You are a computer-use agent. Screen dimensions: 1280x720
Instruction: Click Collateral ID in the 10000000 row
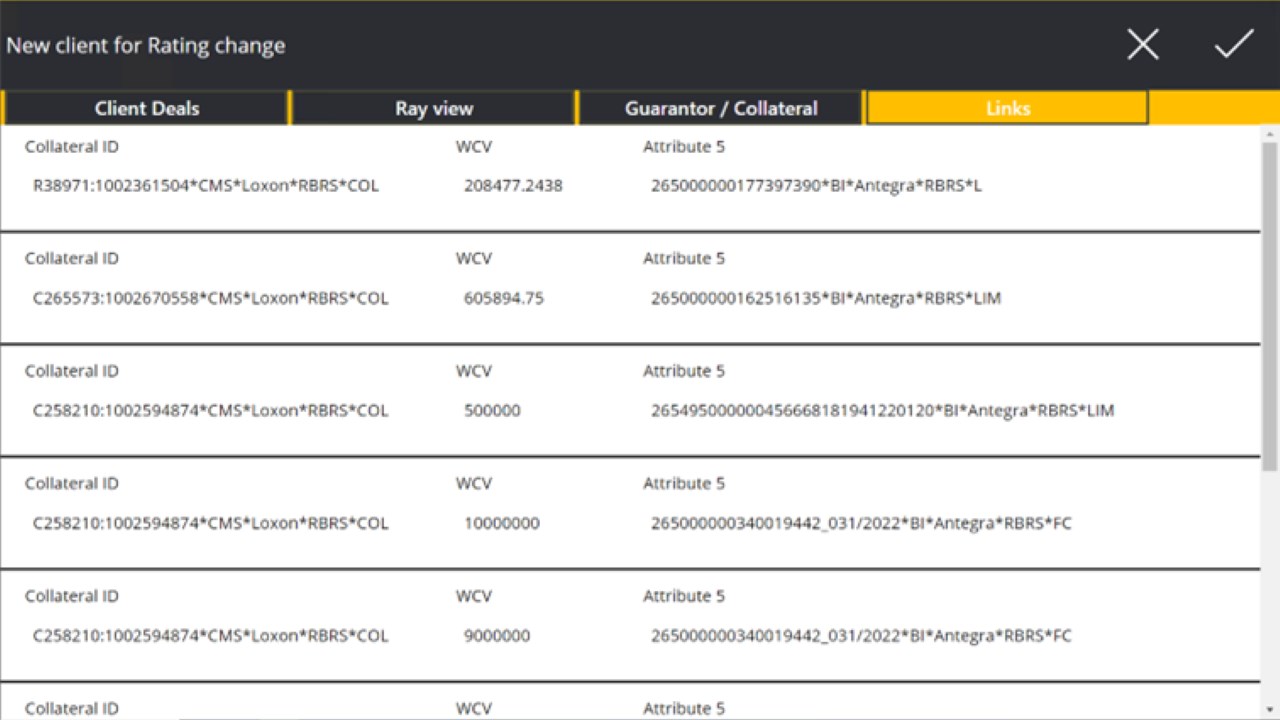[210, 523]
